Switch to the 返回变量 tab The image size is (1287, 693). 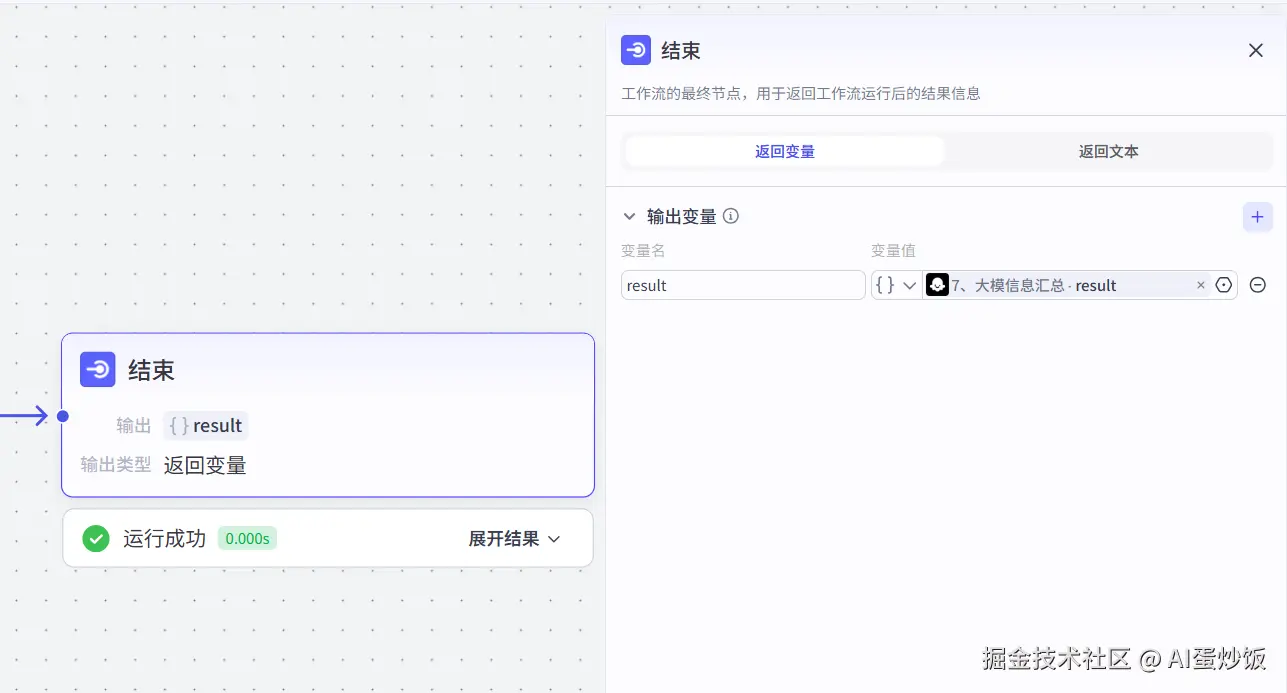click(x=785, y=152)
